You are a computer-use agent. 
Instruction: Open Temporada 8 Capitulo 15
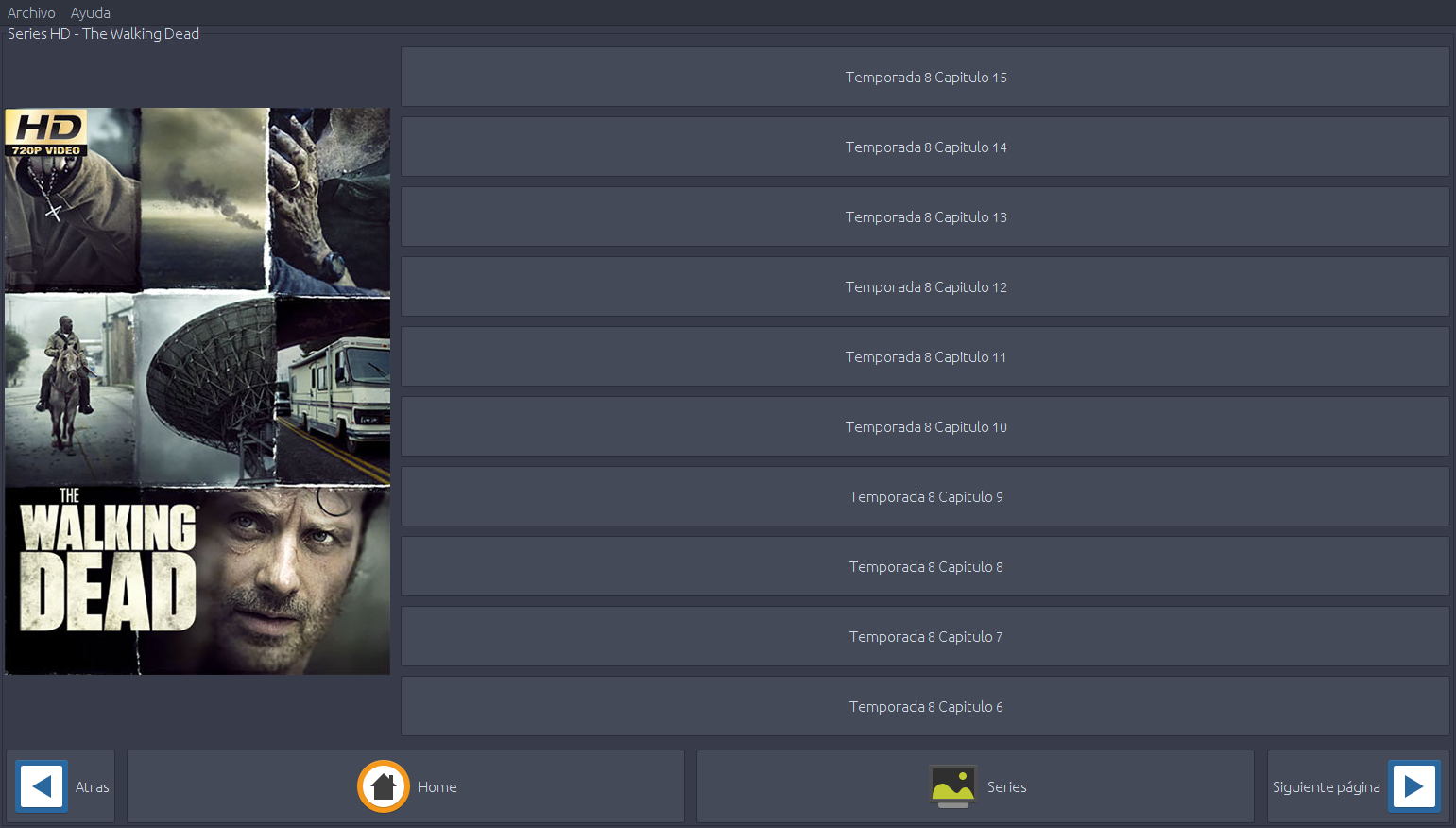925,77
